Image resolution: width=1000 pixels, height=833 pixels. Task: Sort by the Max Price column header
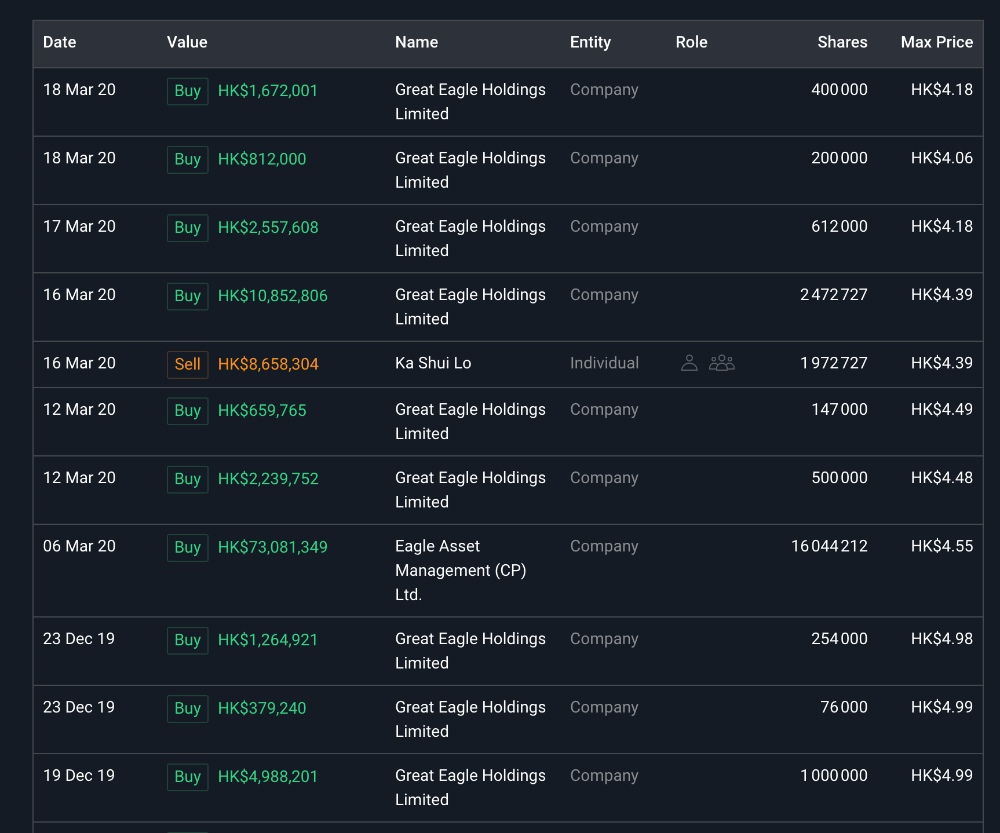(936, 42)
